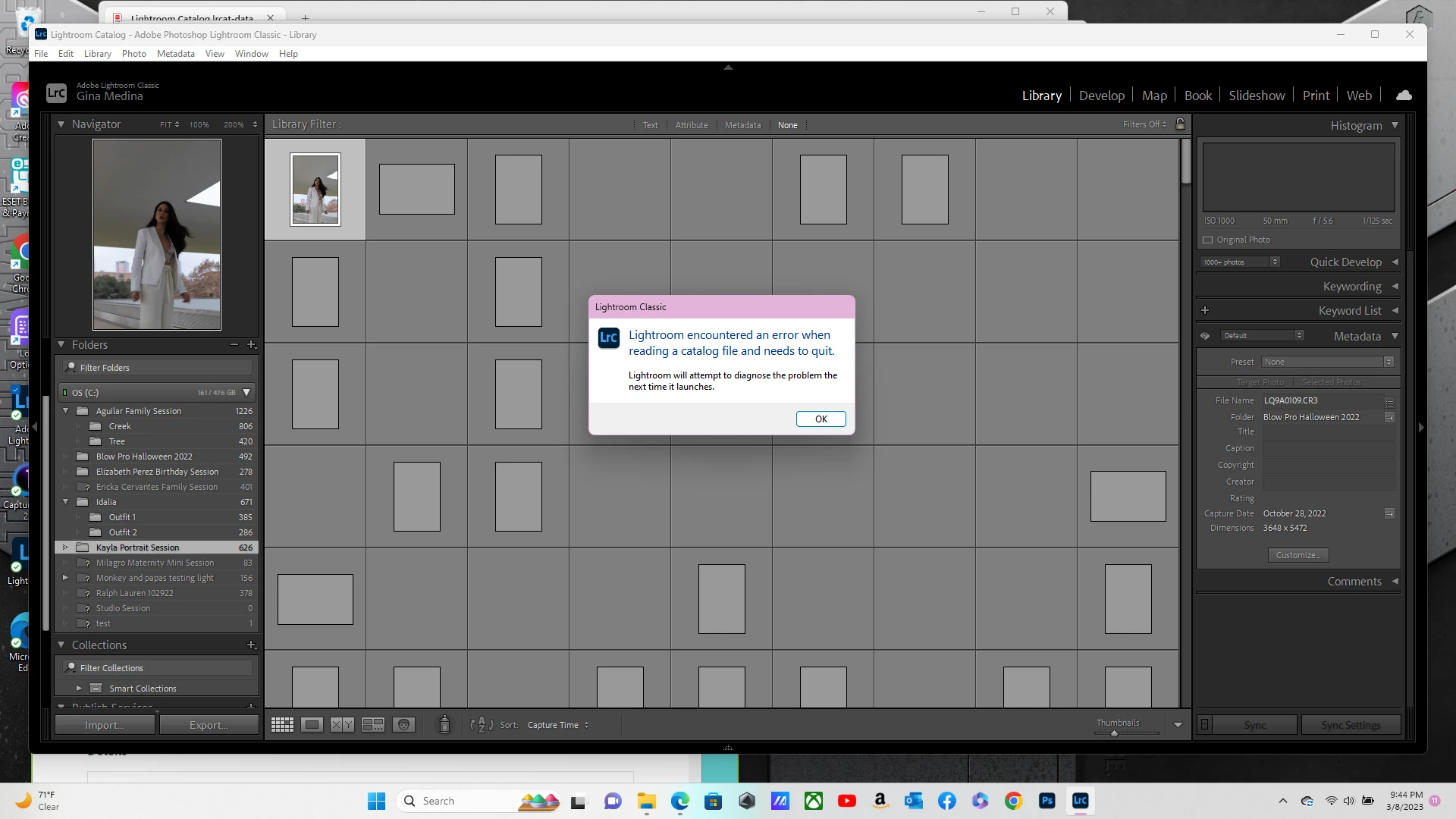Open Compare view (X|Y icon)
This screenshot has height=819, width=1456.
342,725
